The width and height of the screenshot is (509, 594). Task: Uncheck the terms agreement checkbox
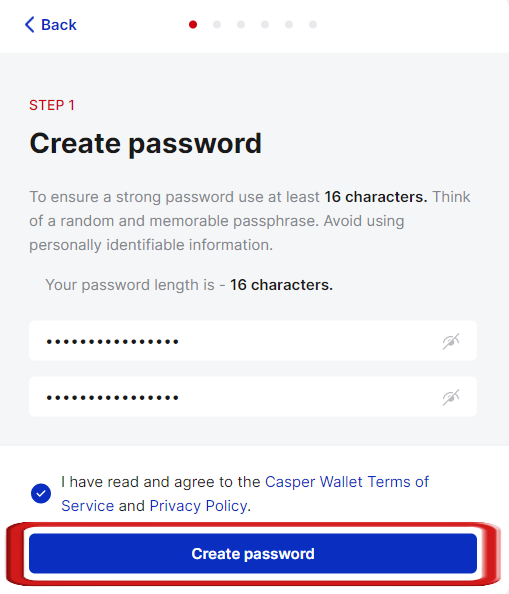(x=41, y=494)
